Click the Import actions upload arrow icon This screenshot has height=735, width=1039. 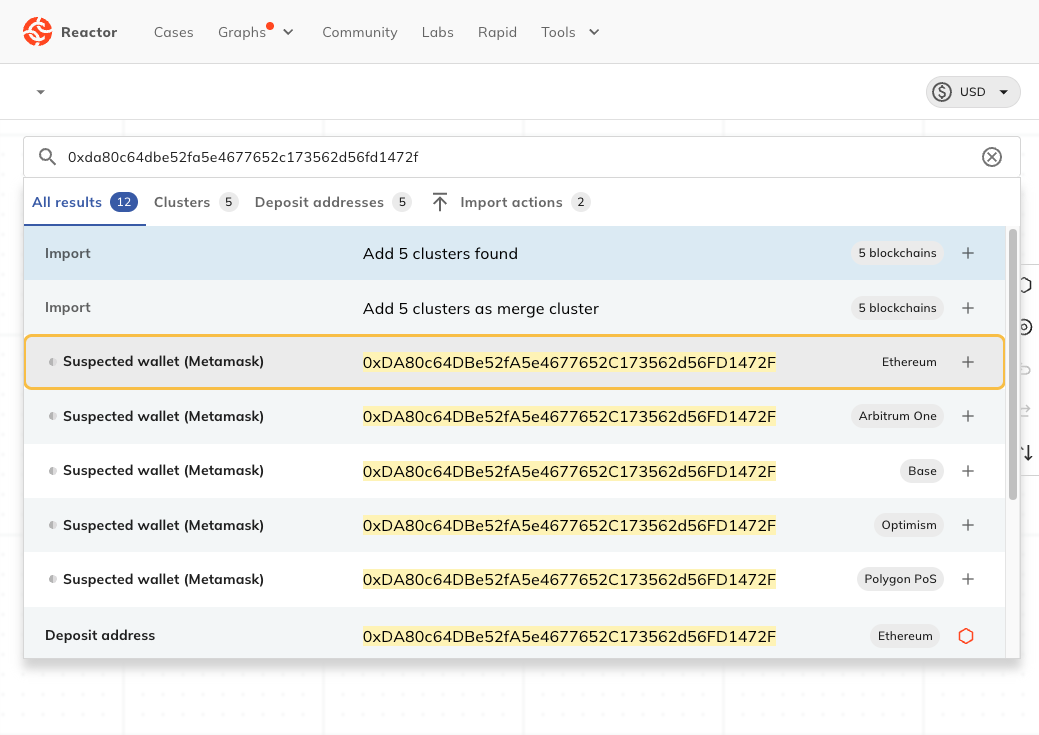[x=440, y=202]
